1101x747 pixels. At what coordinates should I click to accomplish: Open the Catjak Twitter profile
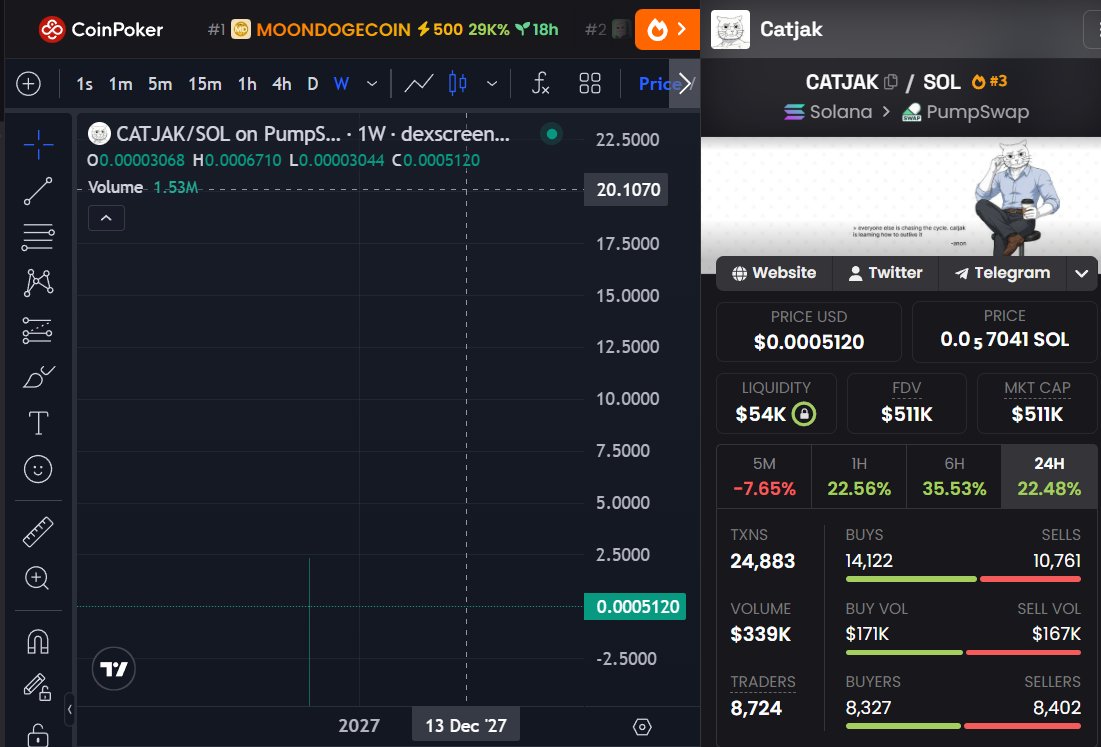(885, 273)
